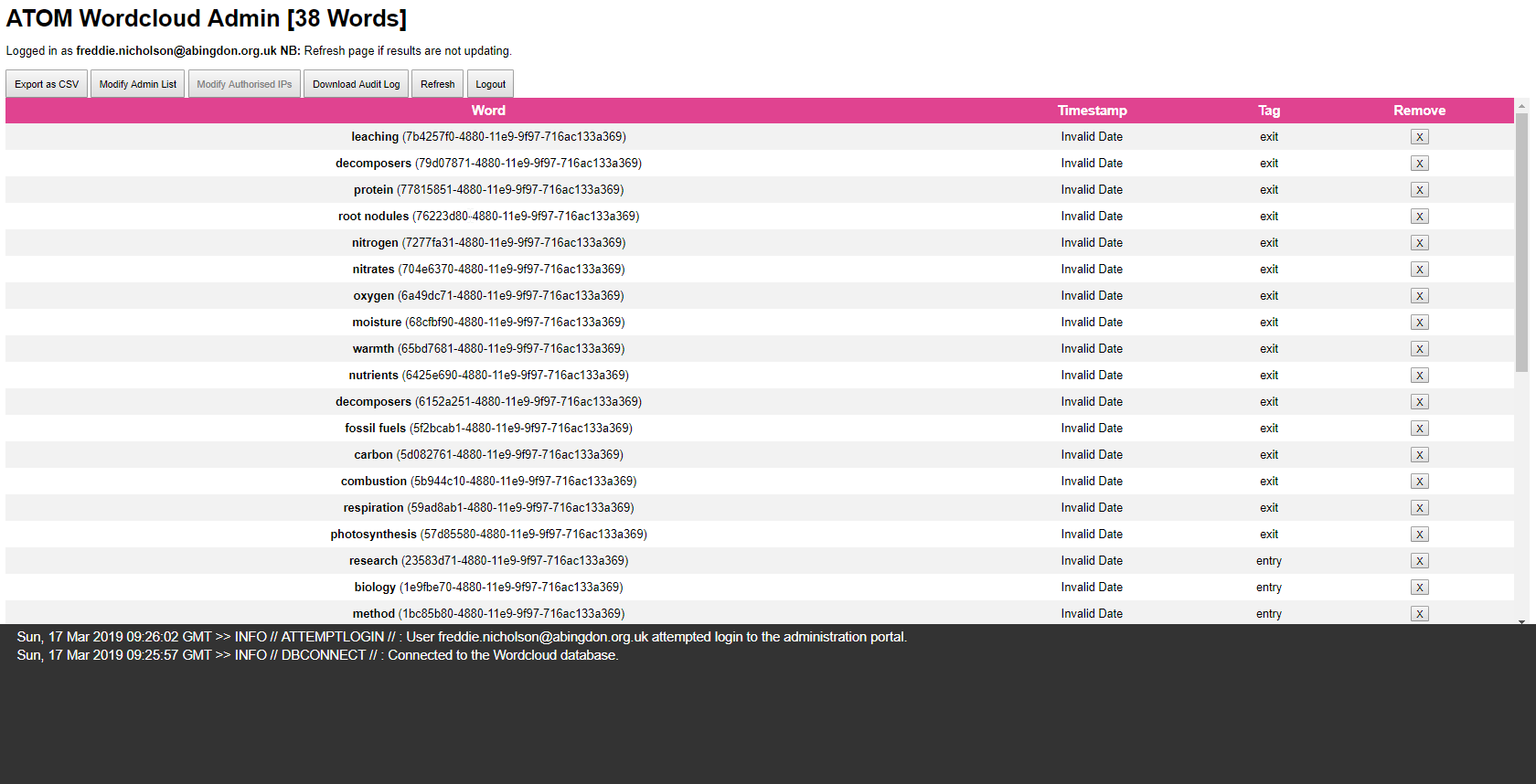1536x784 pixels.
Task: Remove the 'root nodules' row
Action: (1419, 217)
